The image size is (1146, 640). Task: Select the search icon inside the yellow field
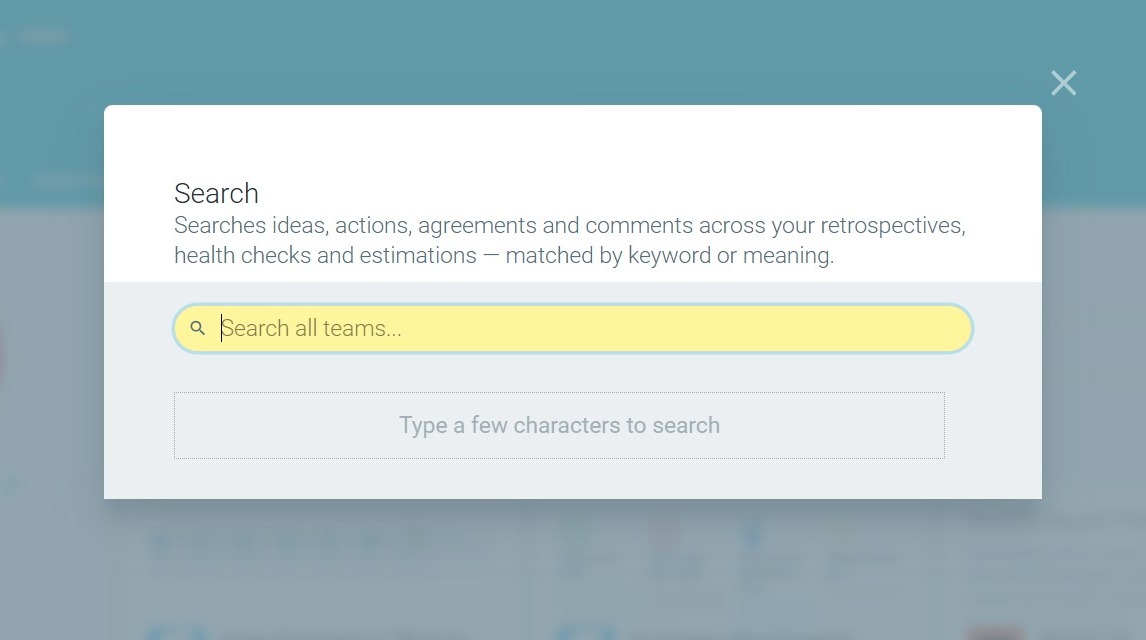click(197, 328)
